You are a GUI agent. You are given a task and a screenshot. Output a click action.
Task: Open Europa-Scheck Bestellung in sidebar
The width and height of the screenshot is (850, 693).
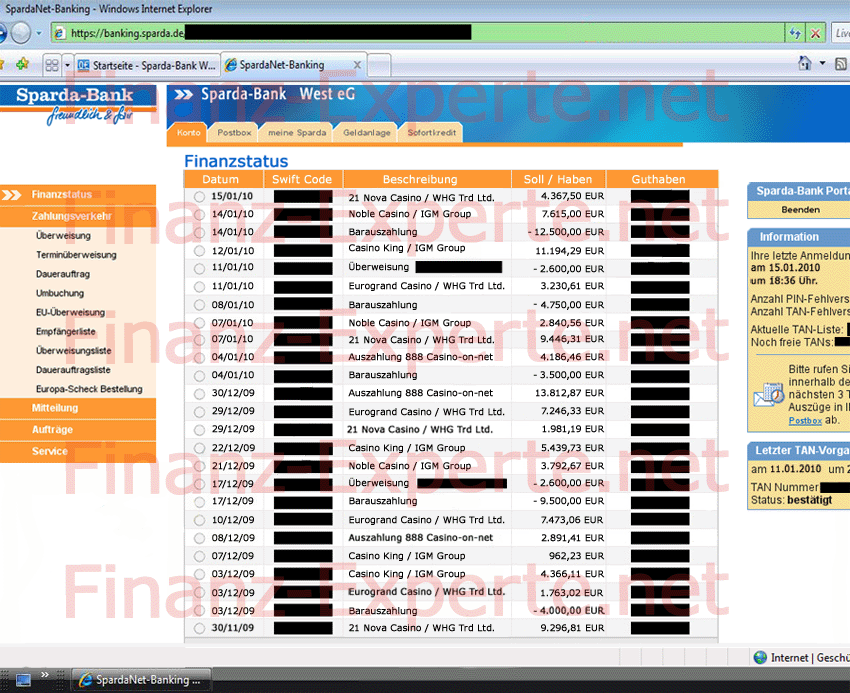tap(89, 389)
